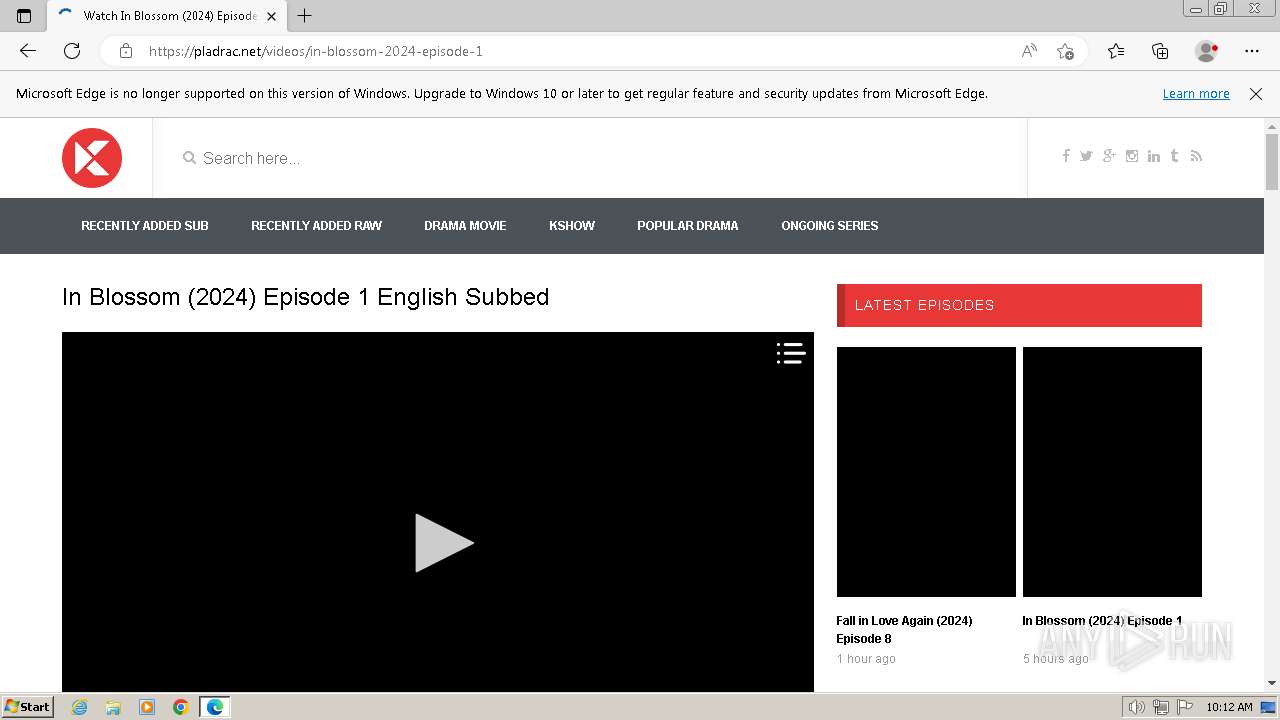This screenshot has width=1280, height=720.
Task: Open Facebook social icon in header
Action: [1066, 156]
